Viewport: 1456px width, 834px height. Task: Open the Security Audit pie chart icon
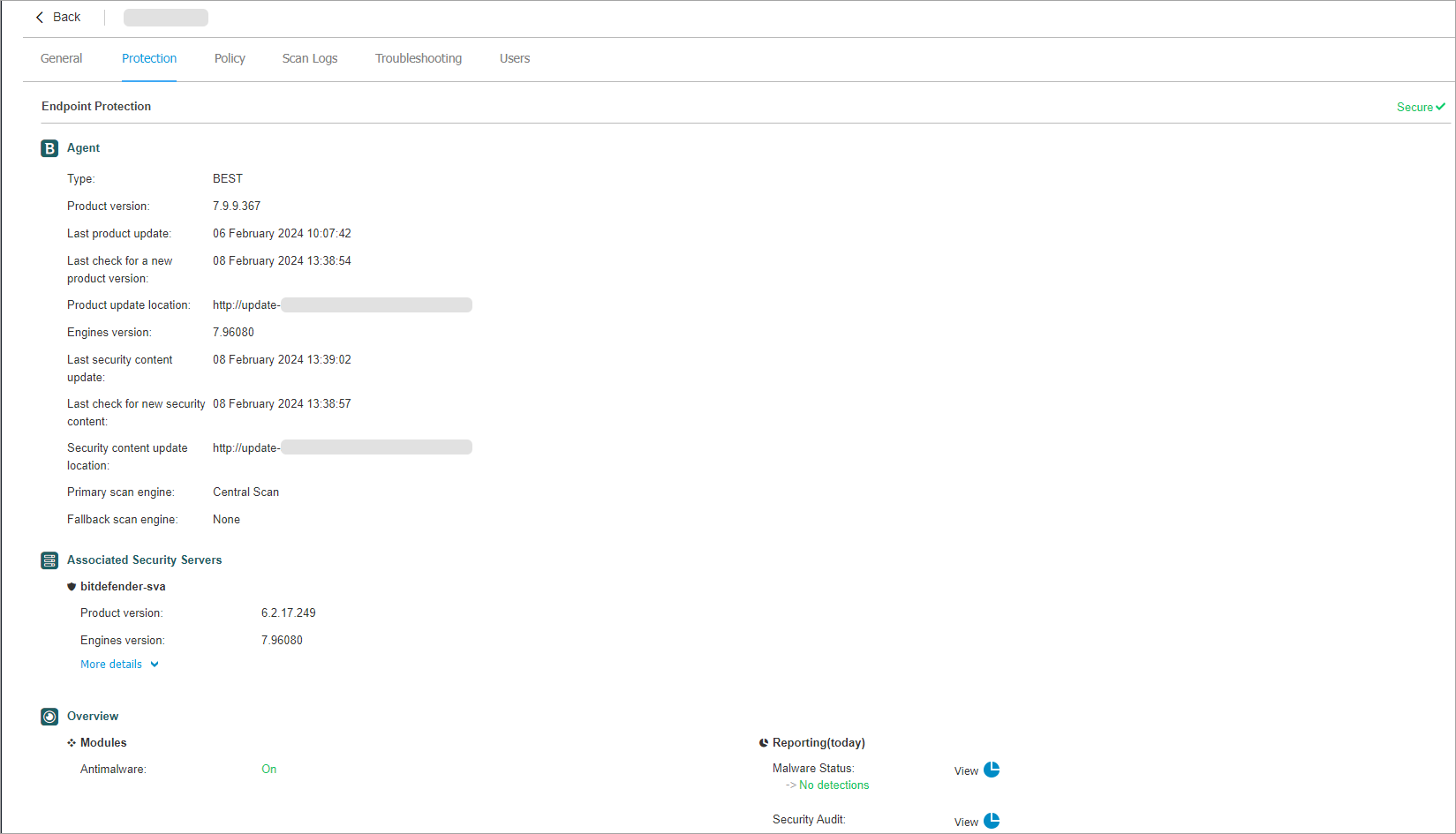pos(992,820)
